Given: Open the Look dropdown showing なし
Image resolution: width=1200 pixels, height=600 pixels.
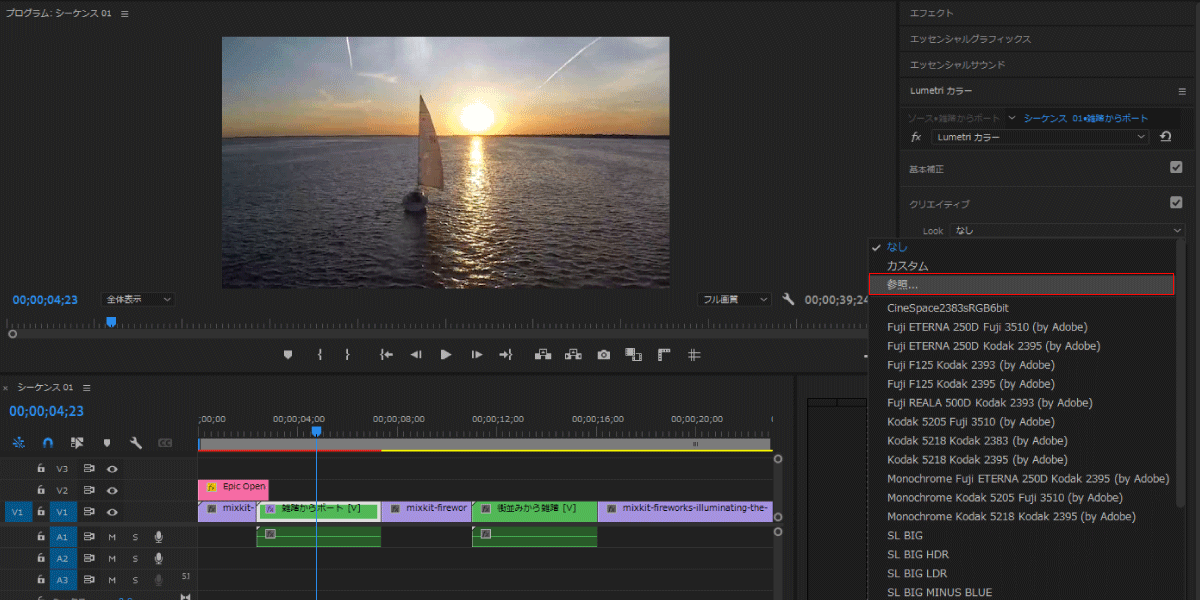Looking at the screenshot, I should 1066,231.
